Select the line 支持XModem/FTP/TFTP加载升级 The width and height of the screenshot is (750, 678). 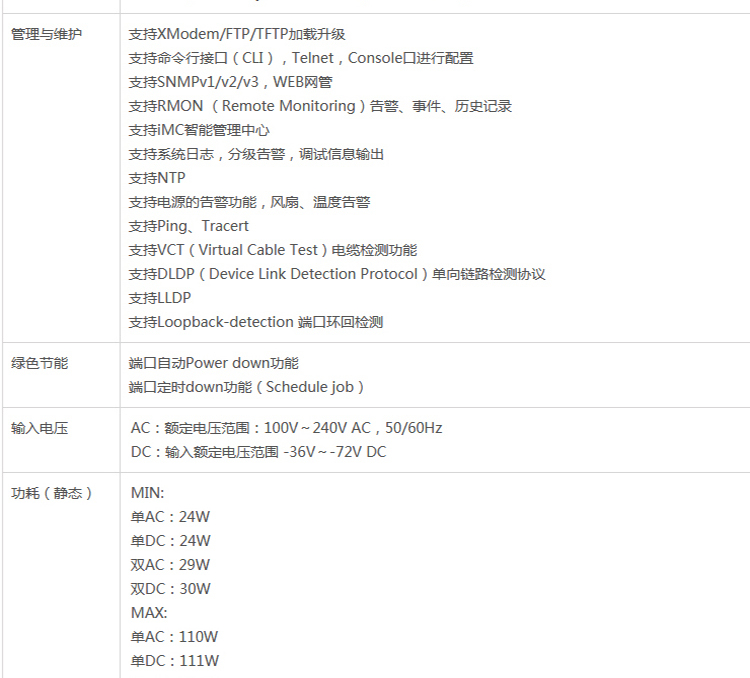pyautogui.click(x=237, y=34)
